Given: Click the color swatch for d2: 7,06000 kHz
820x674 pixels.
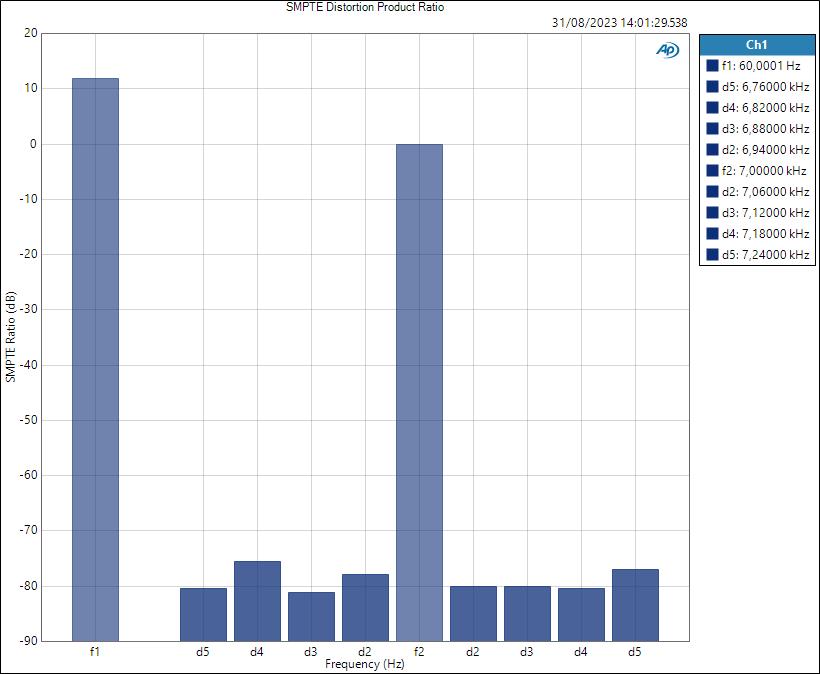Looking at the screenshot, I should 712,191.
